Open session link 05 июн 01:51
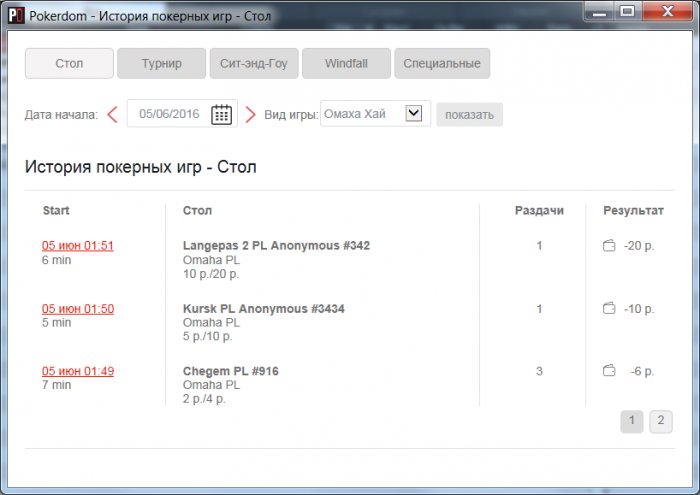This screenshot has height=495, width=700. (x=78, y=246)
